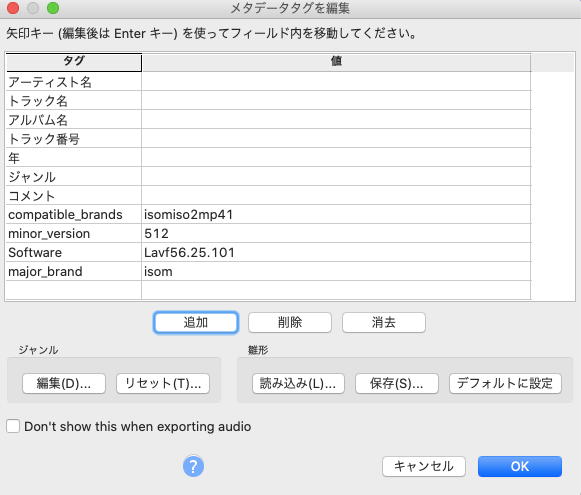Click the 値 column header
Viewport: 581px width, 495px height.
point(336,62)
